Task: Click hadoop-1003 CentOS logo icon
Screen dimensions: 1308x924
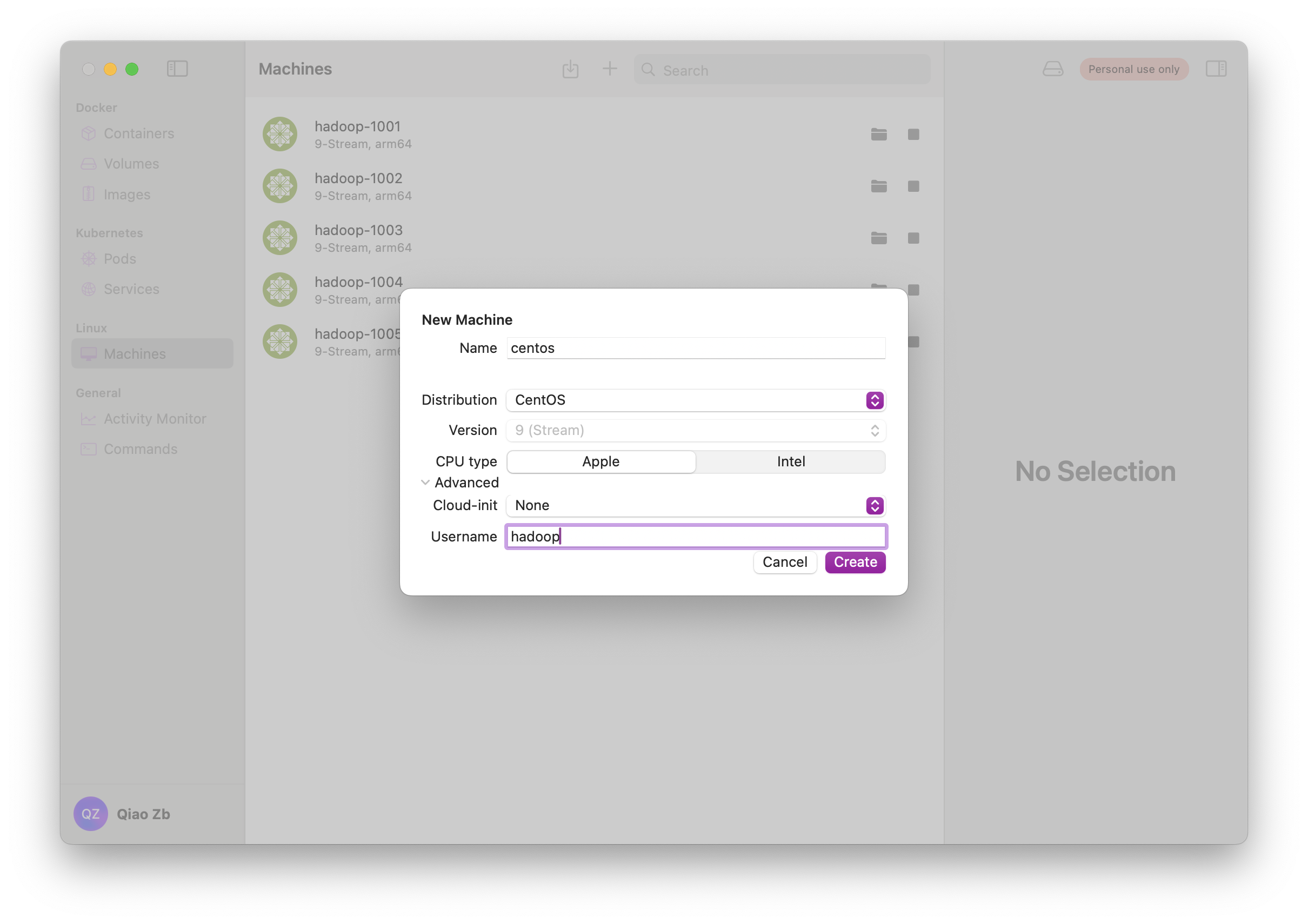Action: click(x=280, y=238)
